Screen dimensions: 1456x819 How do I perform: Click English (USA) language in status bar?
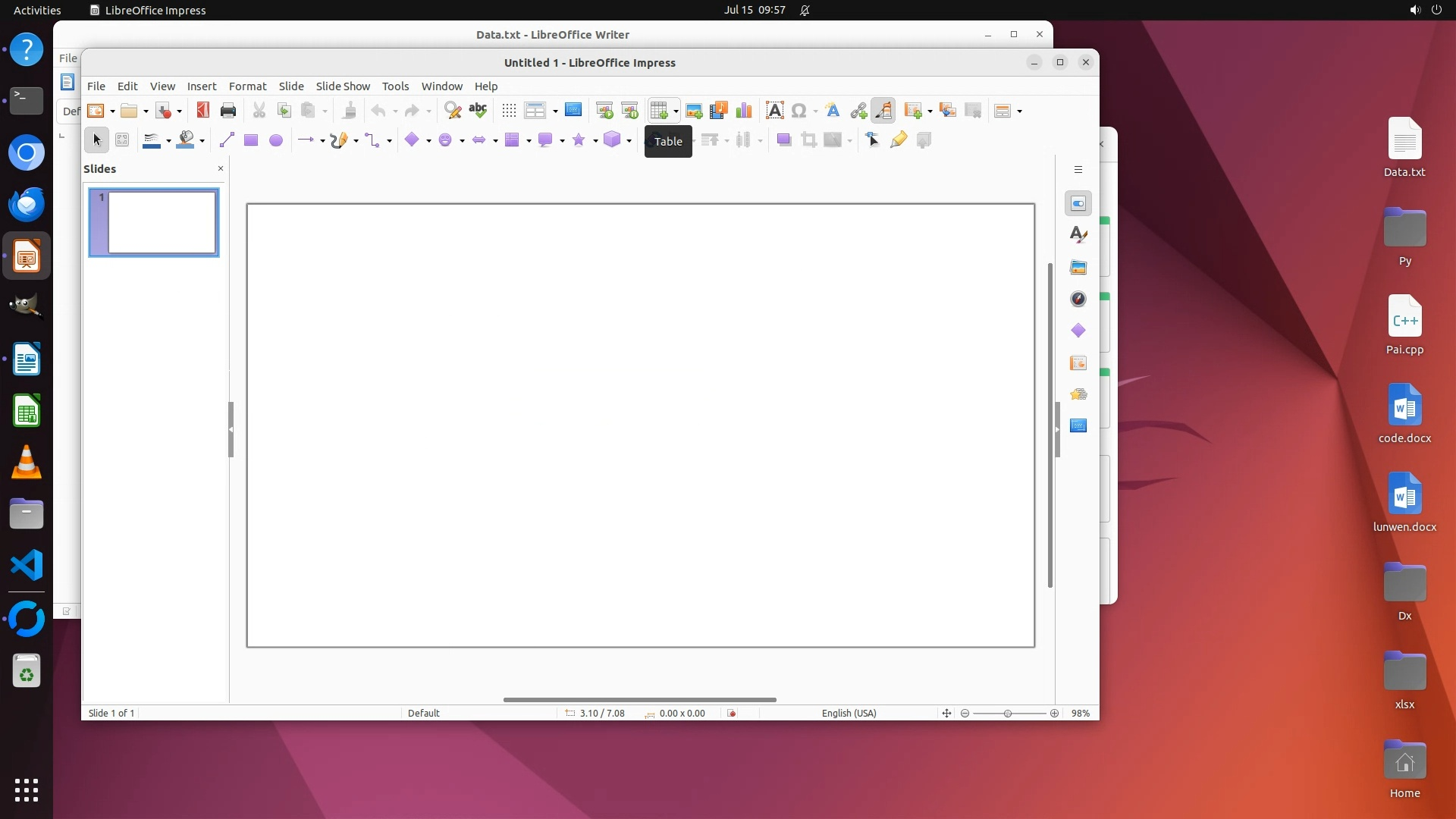849,713
